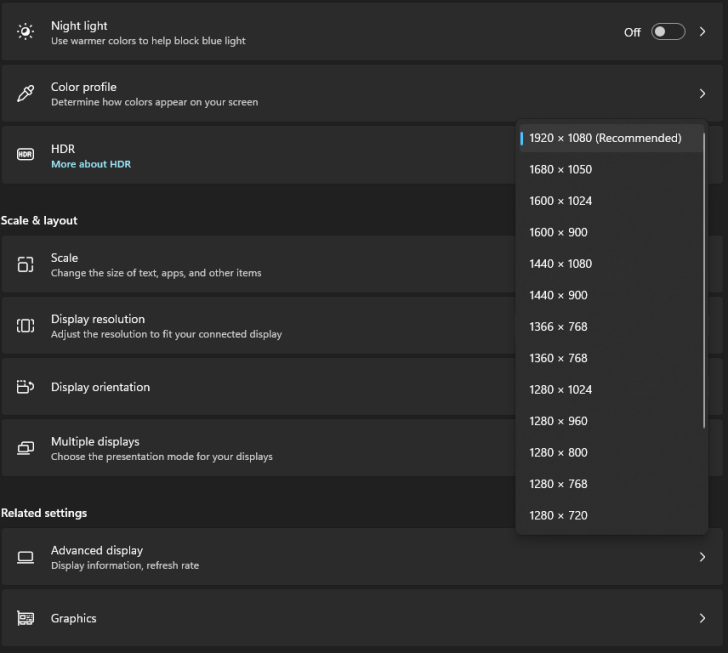Click the Display orientation icon
The height and width of the screenshot is (653, 728).
point(25,386)
